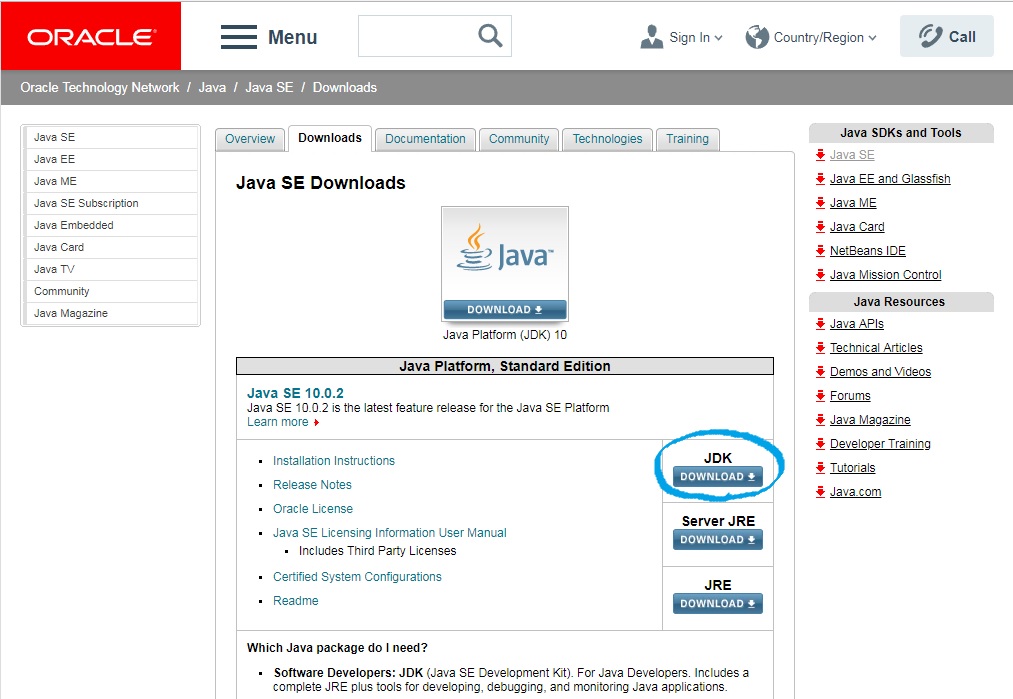Open Java Mission Control link
Screen dimensions: 1013x699
tap(885, 275)
